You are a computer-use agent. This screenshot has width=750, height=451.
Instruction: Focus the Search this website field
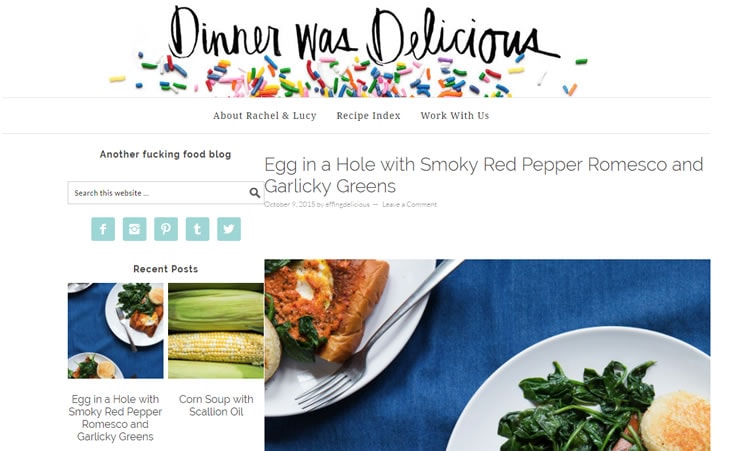158,193
